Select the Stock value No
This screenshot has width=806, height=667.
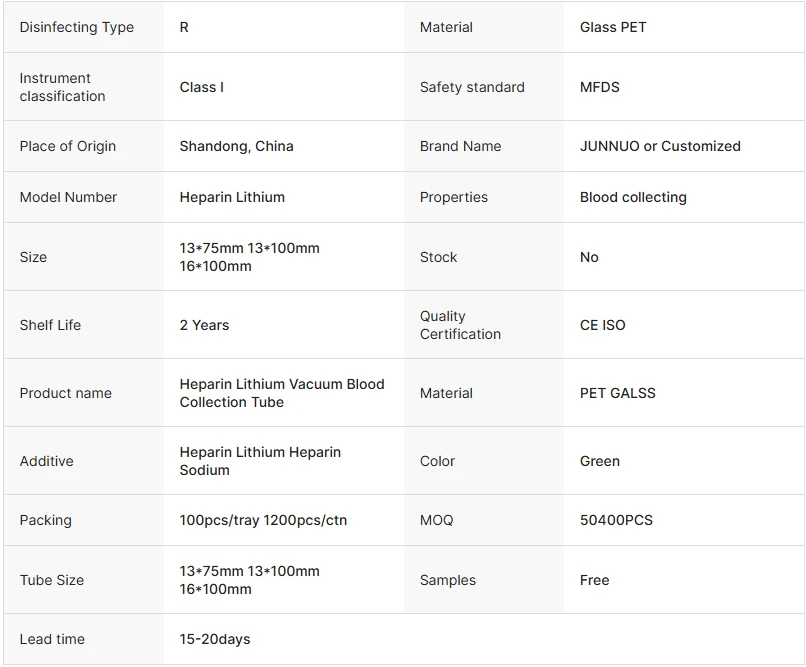coord(589,257)
